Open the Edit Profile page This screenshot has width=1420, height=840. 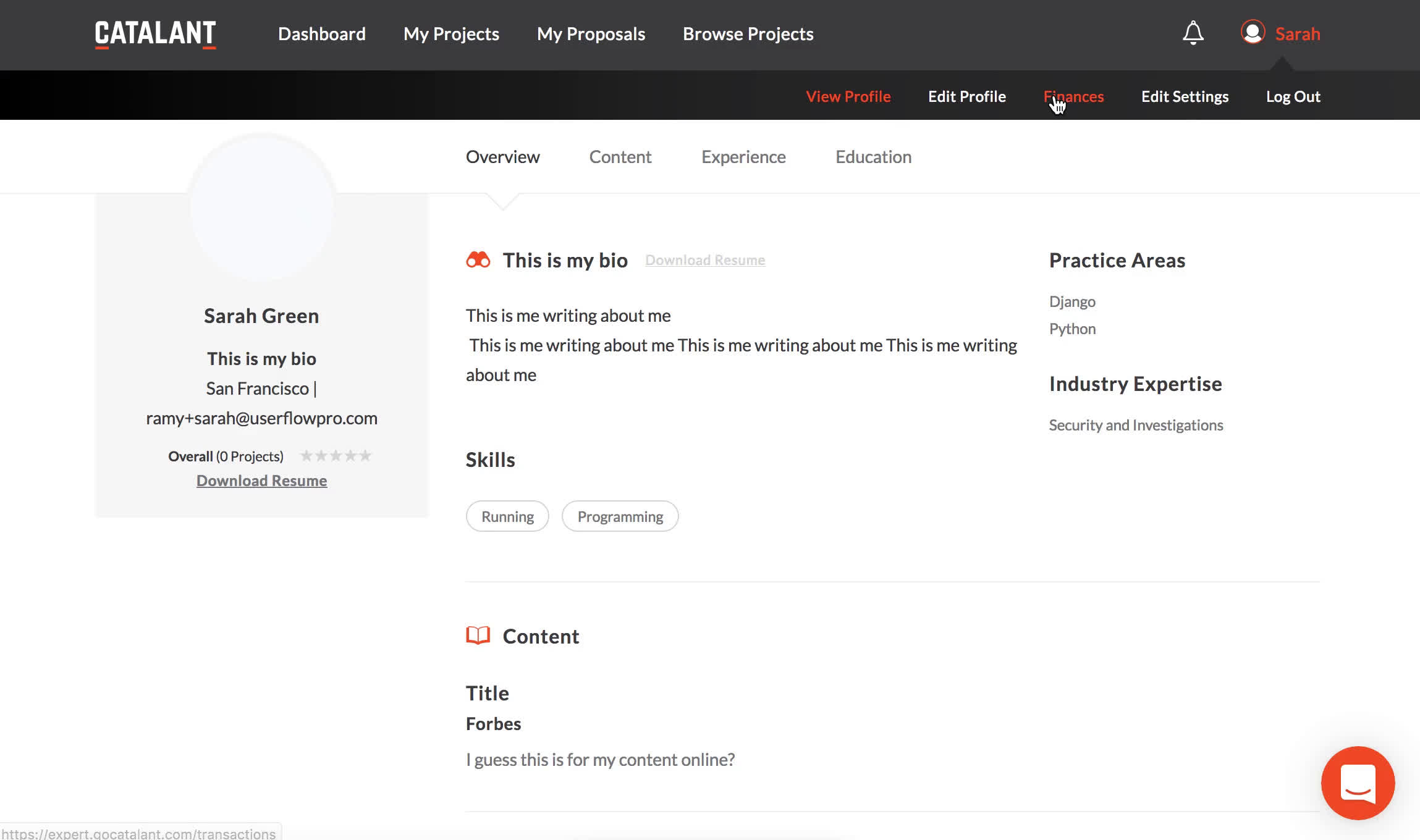pyautogui.click(x=967, y=96)
